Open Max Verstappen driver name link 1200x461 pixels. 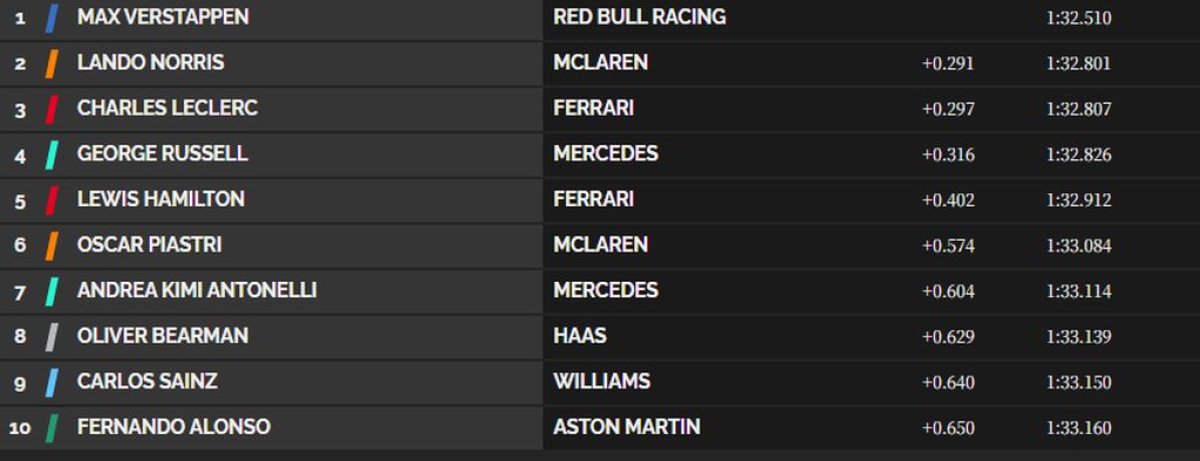point(163,17)
